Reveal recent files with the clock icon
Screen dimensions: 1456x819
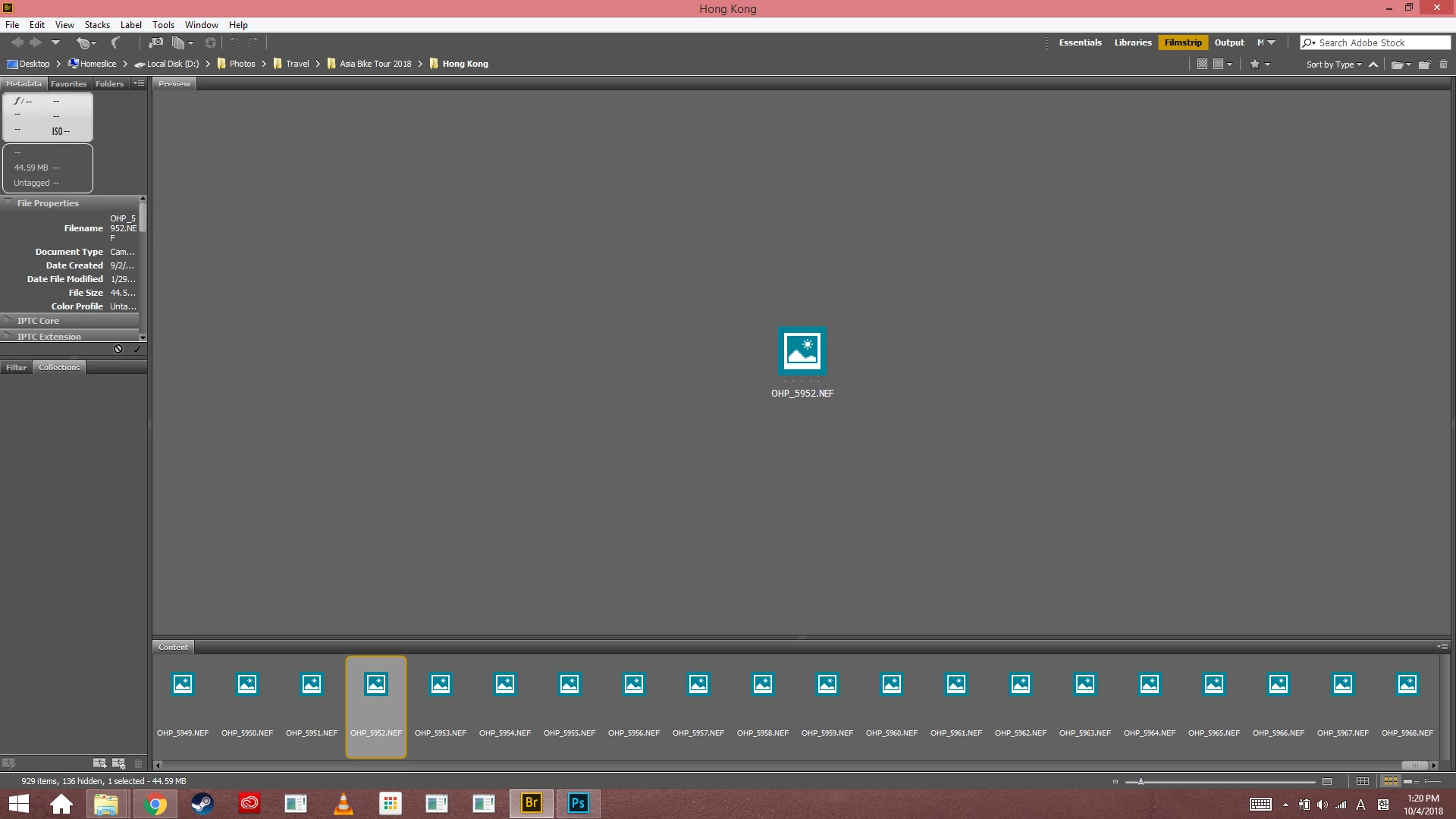coord(86,42)
